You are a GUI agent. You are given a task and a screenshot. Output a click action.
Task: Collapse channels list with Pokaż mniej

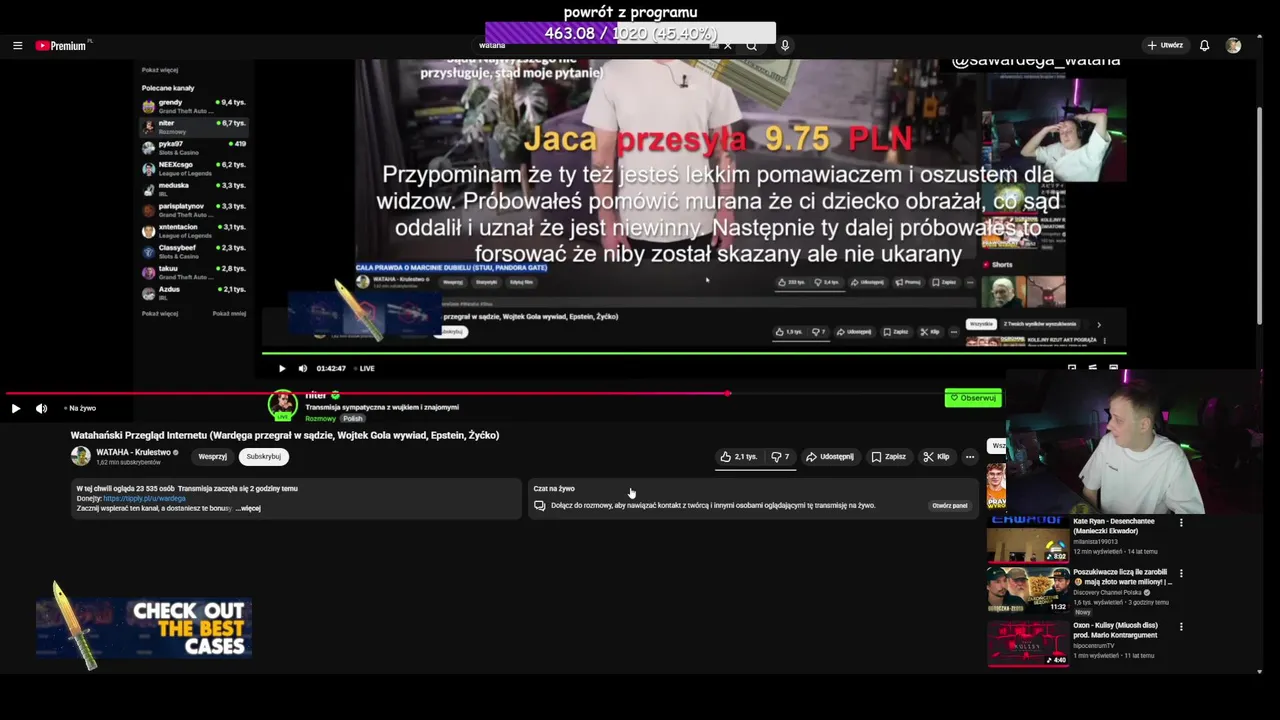point(229,313)
